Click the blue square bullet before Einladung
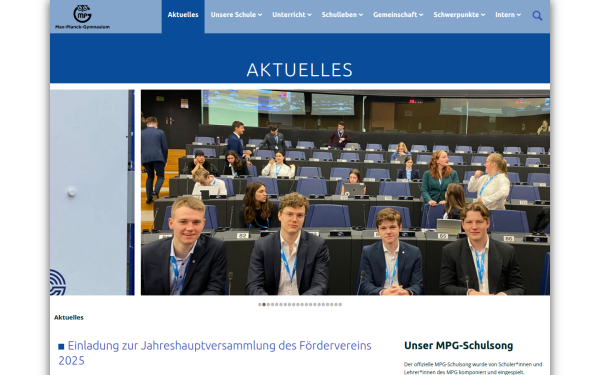This screenshot has height=375, width=600. coord(61,346)
